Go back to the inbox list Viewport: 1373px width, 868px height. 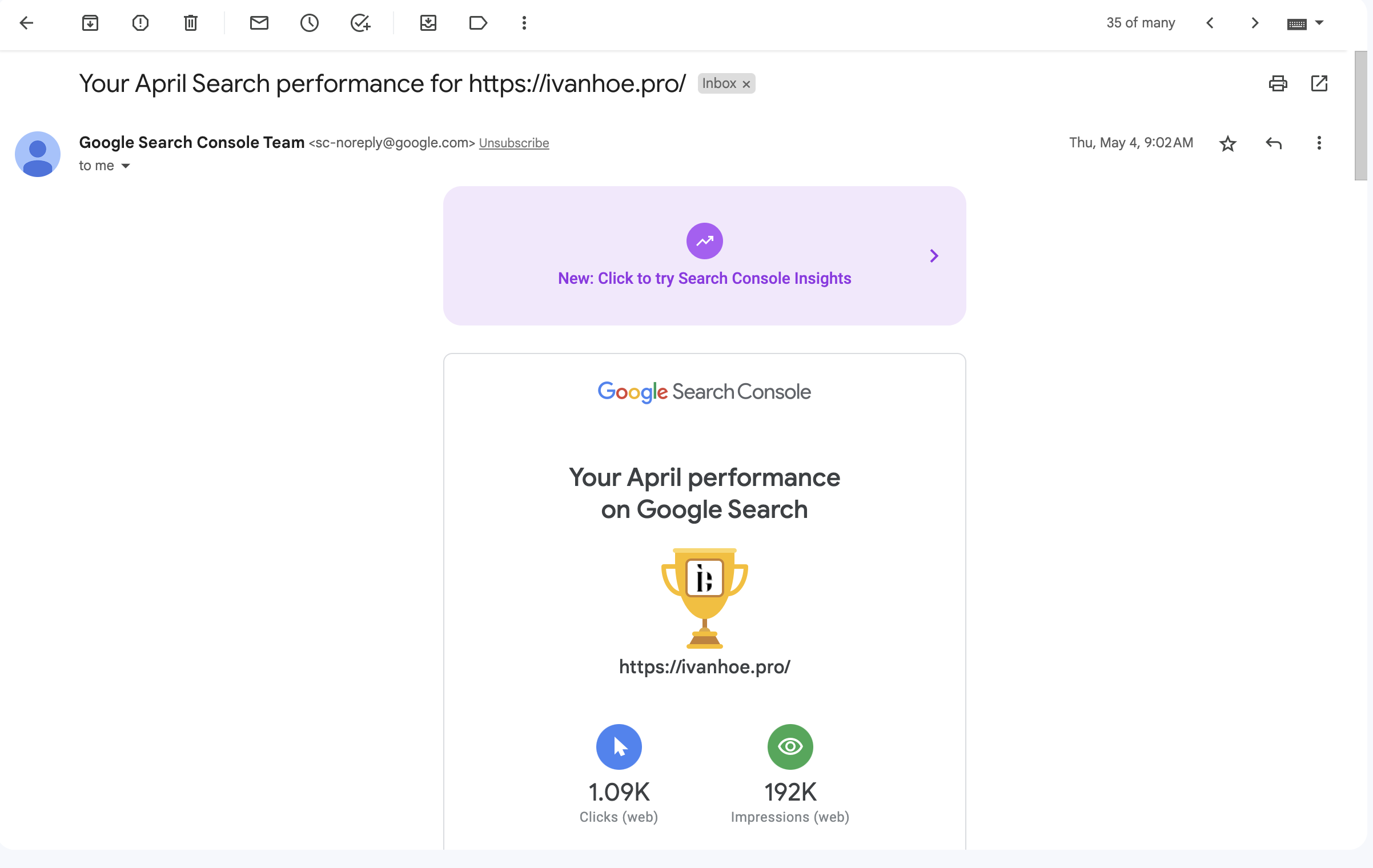point(26,23)
